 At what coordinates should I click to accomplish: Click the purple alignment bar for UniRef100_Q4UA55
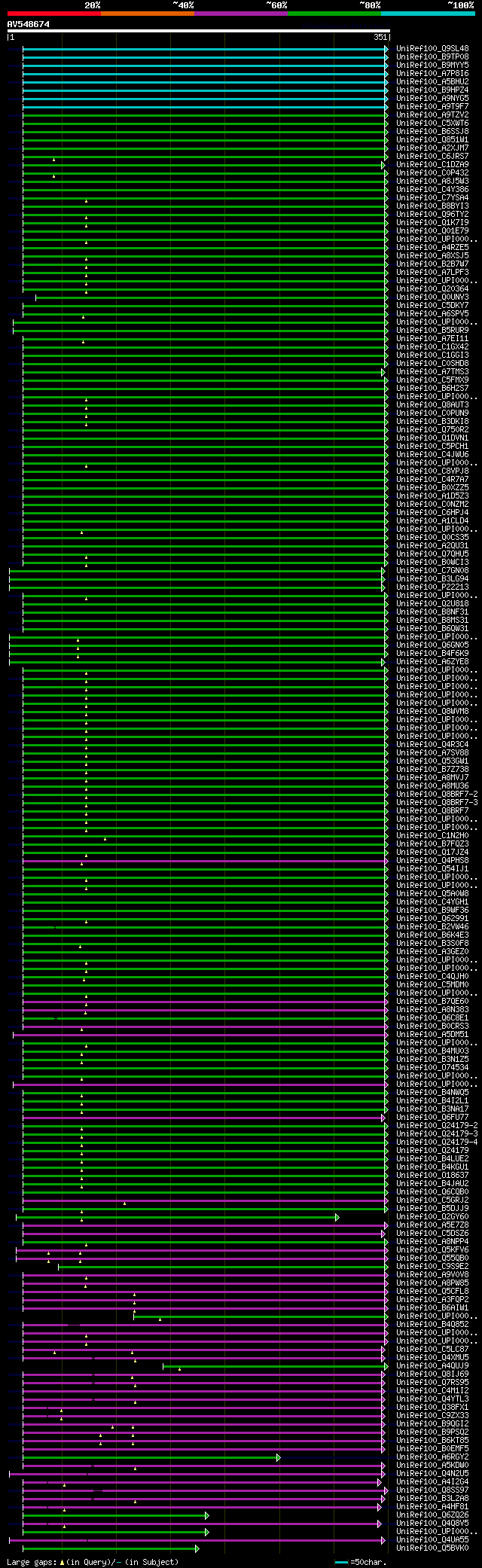point(197,1540)
